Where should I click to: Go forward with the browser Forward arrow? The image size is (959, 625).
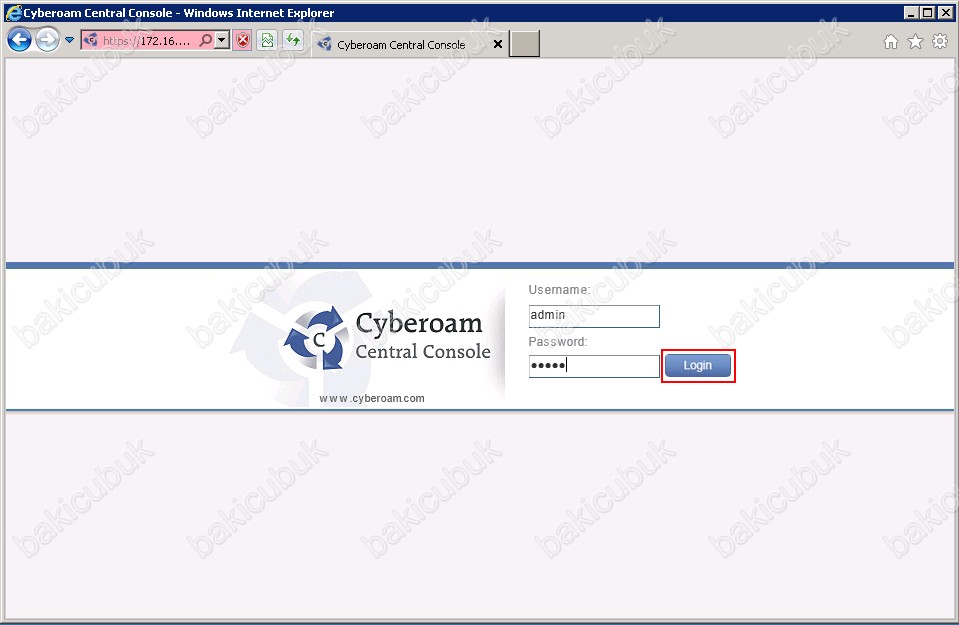(x=47, y=40)
